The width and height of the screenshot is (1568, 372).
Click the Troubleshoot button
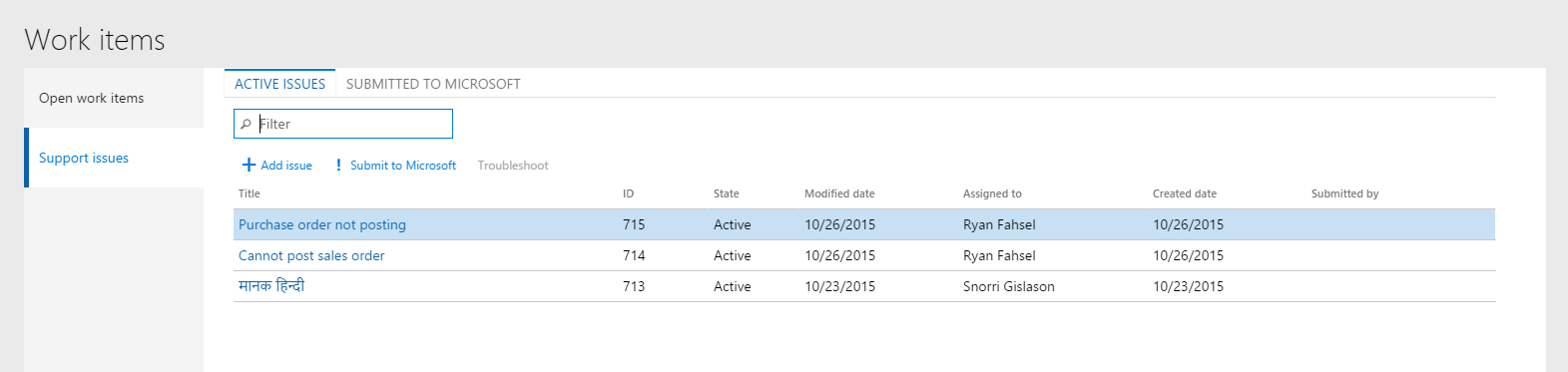tap(513, 166)
